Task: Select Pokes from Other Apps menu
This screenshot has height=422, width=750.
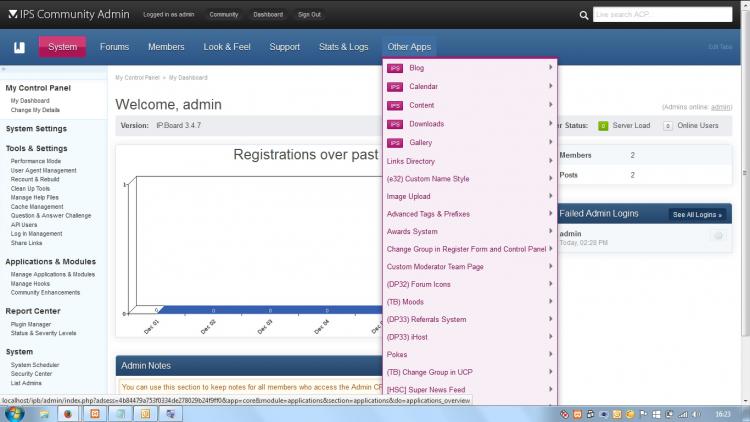Action: tap(397, 354)
